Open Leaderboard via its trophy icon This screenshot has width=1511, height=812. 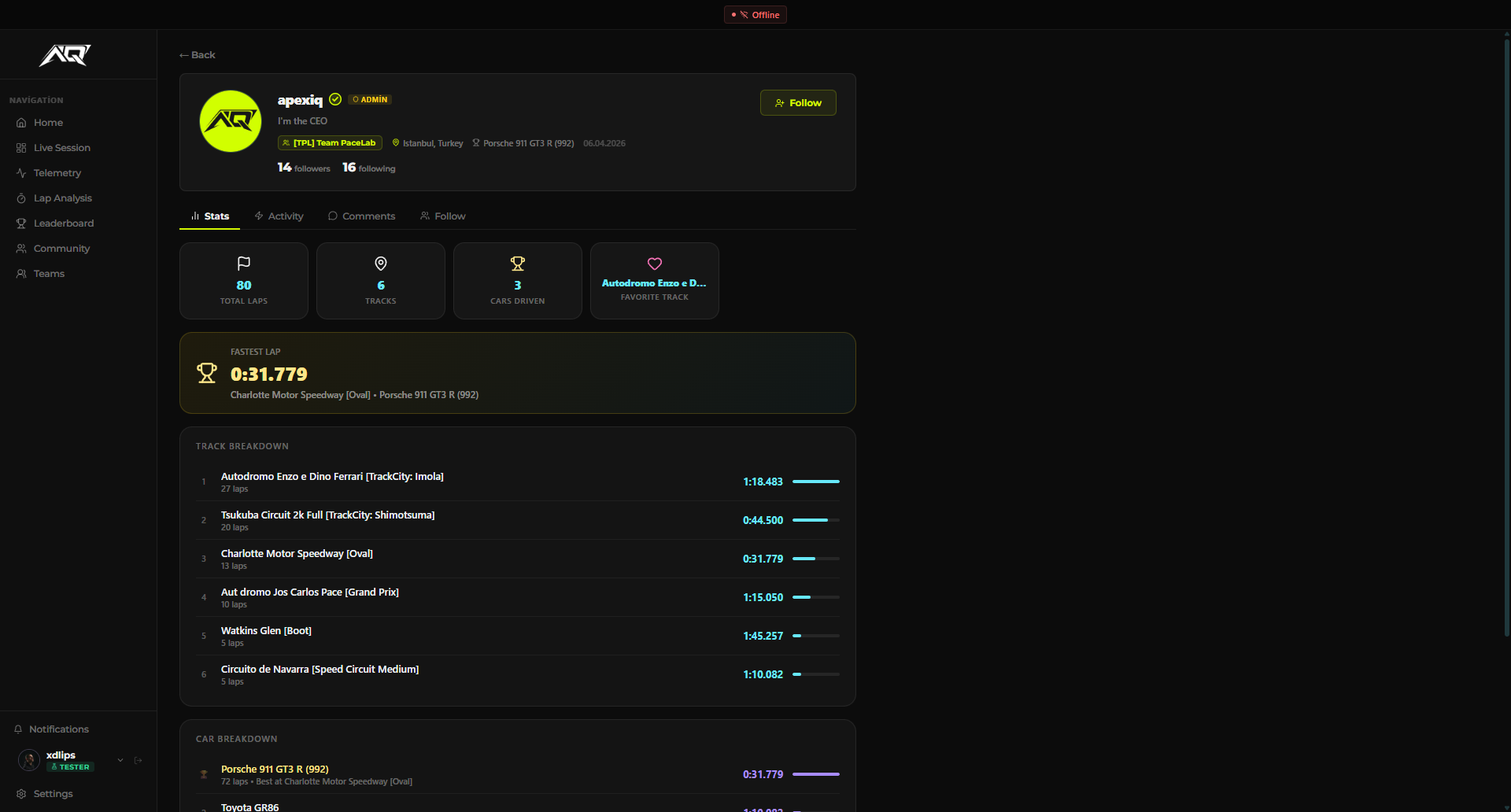(x=21, y=223)
